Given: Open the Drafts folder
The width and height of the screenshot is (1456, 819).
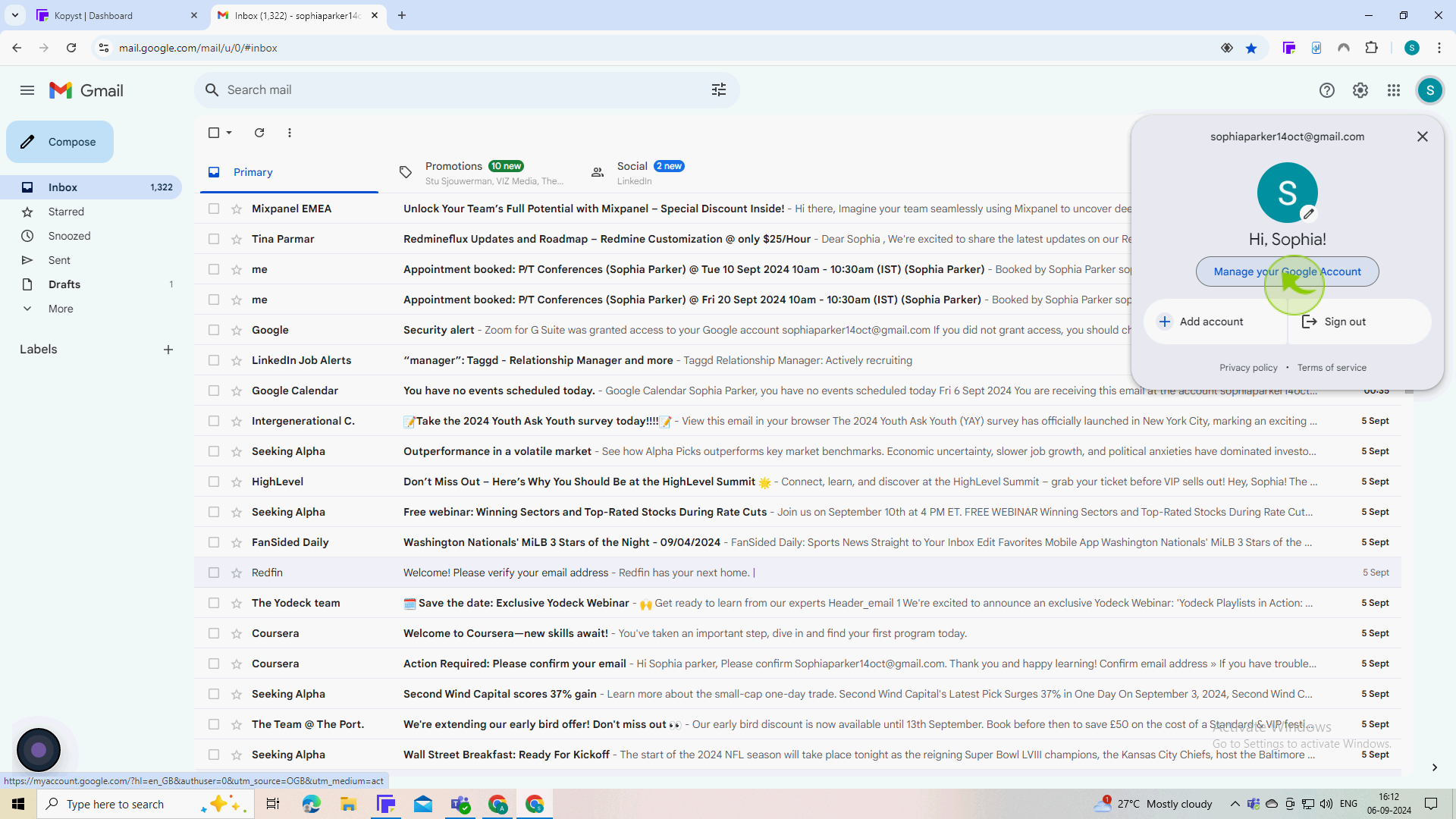Looking at the screenshot, I should pos(64,284).
